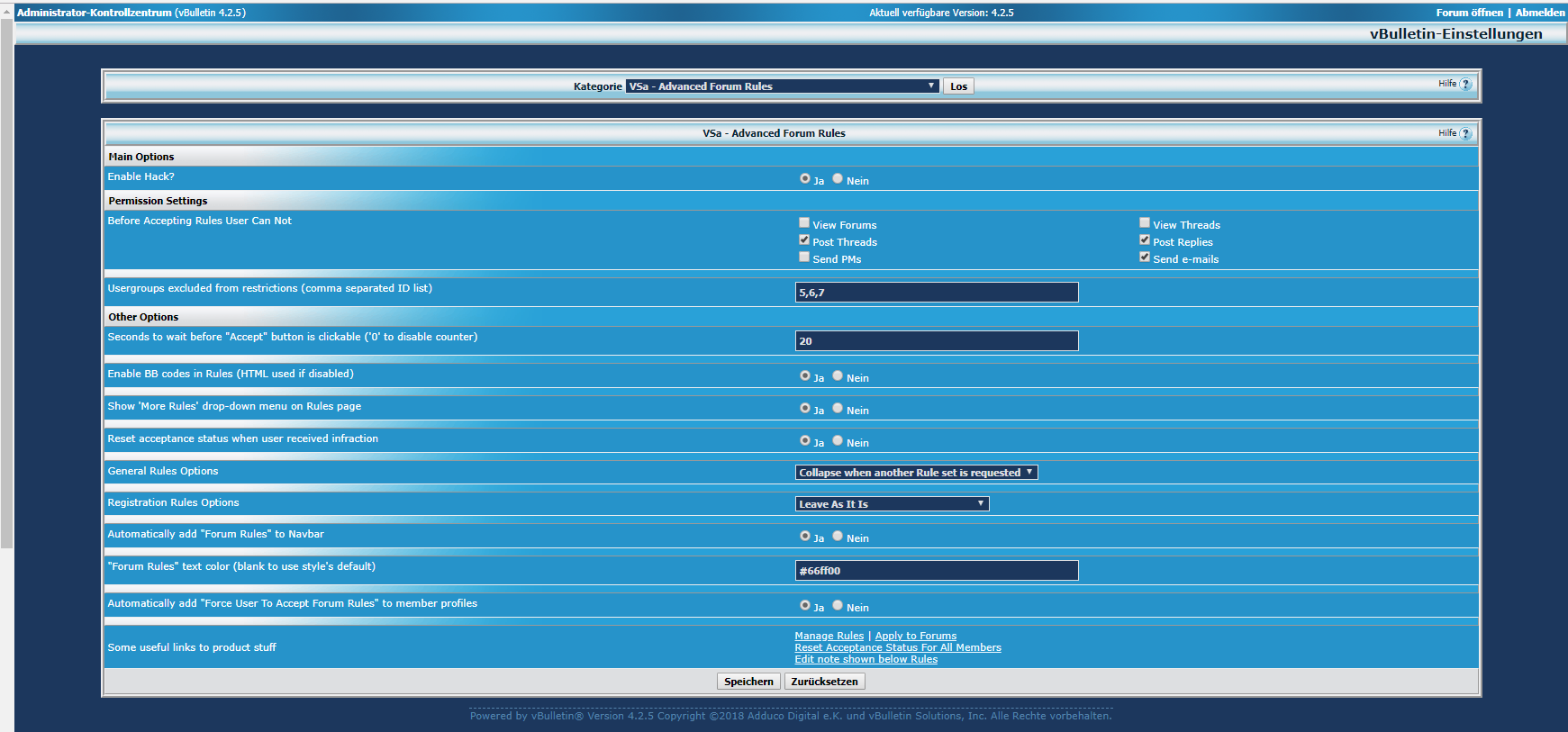This screenshot has width=1568, height=732.
Task: Open the Kategorie dropdown
Action: pyautogui.click(x=783, y=86)
